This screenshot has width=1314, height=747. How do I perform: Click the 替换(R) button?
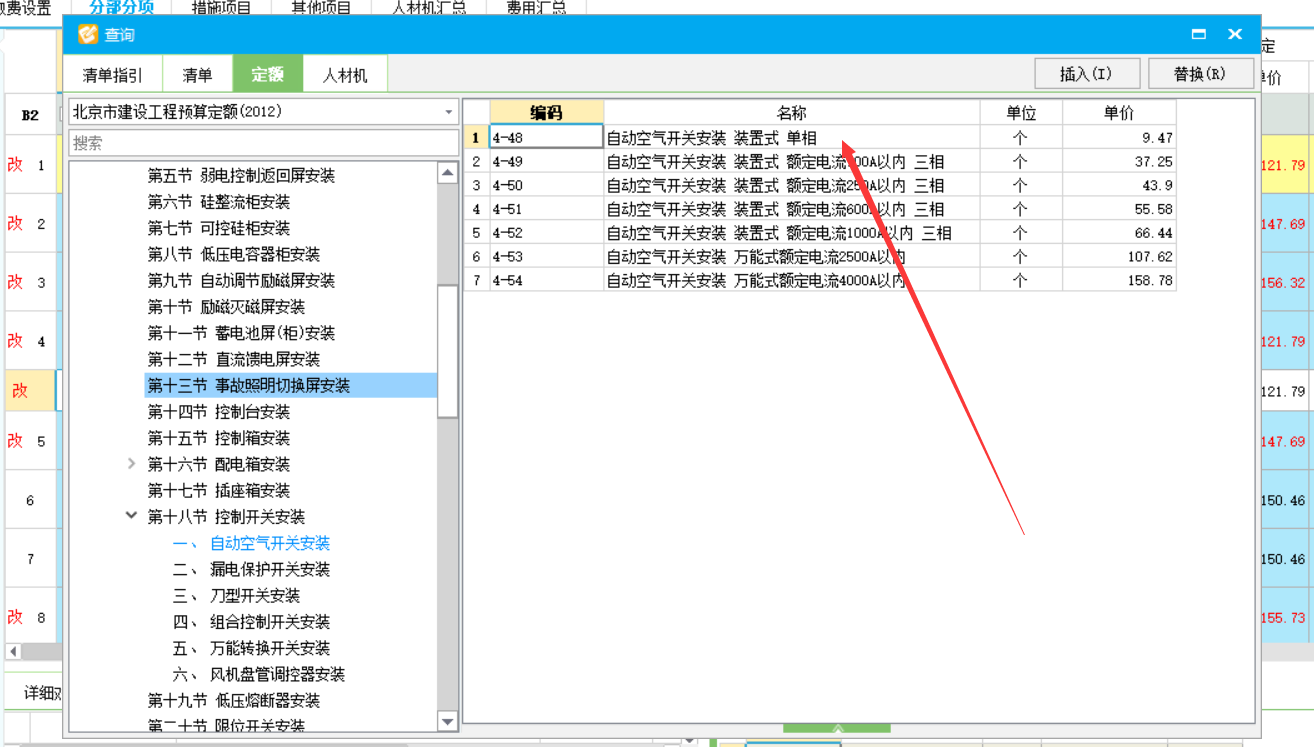(x=1200, y=74)
